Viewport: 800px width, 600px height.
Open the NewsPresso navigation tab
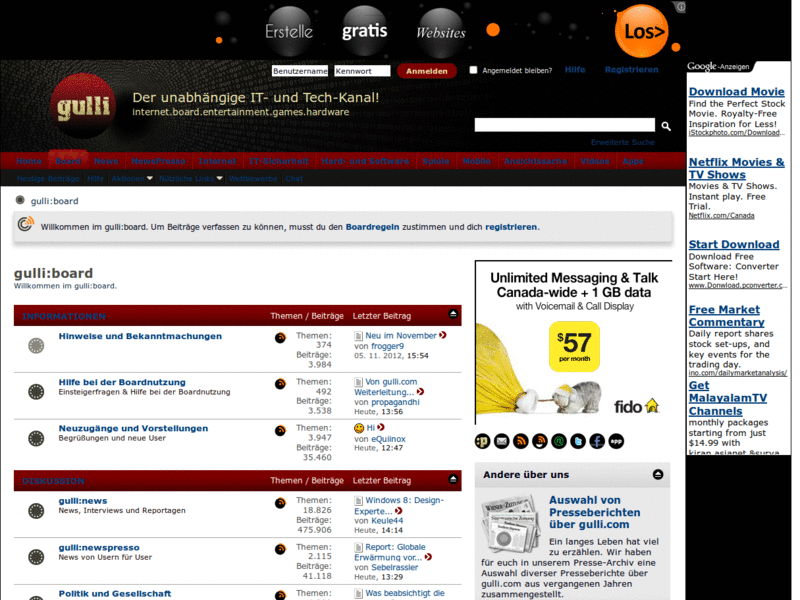pos(158,161)
